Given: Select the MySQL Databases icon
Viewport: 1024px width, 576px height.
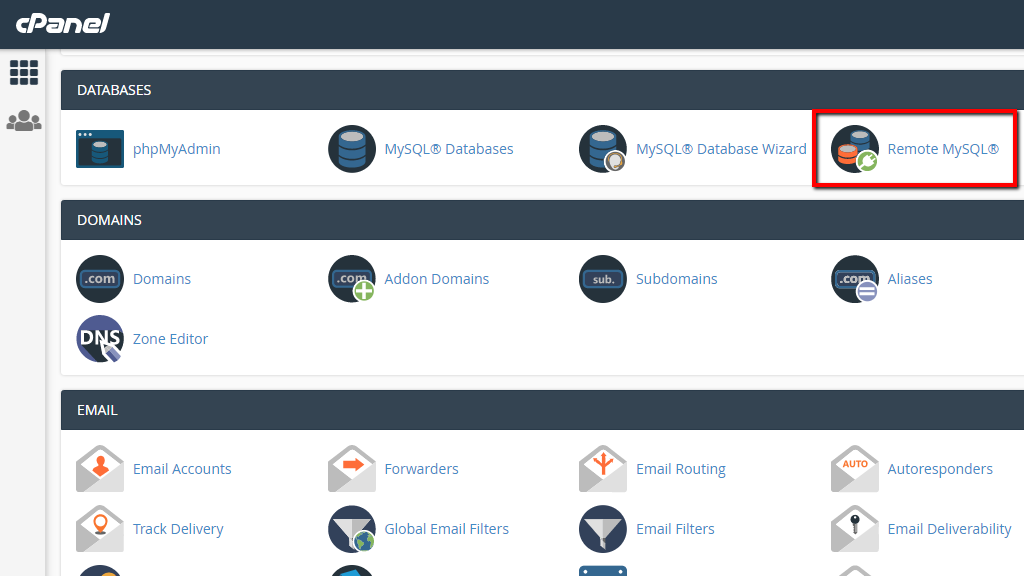Looking at the screenshot, I should (352, 148).
